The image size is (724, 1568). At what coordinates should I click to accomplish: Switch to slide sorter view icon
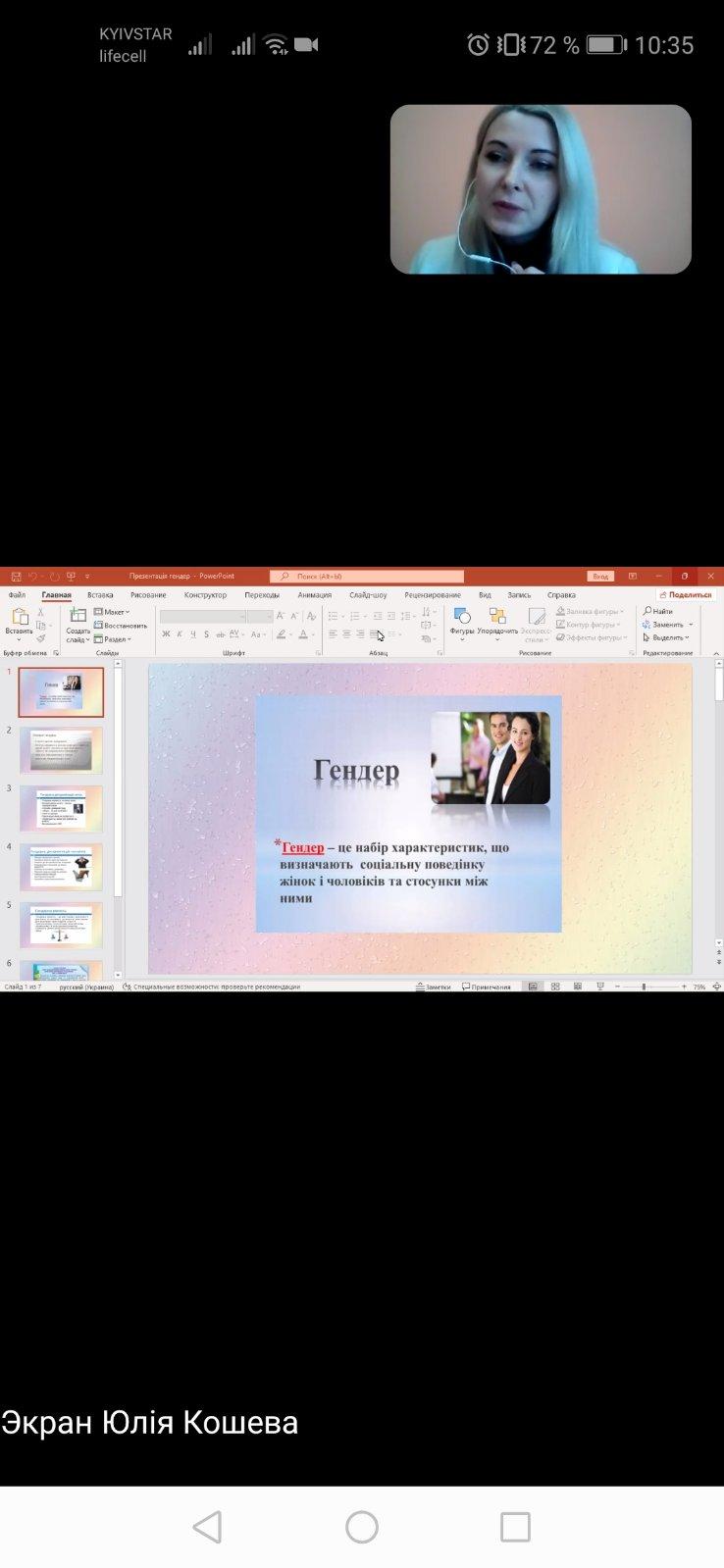click(555, 986)
